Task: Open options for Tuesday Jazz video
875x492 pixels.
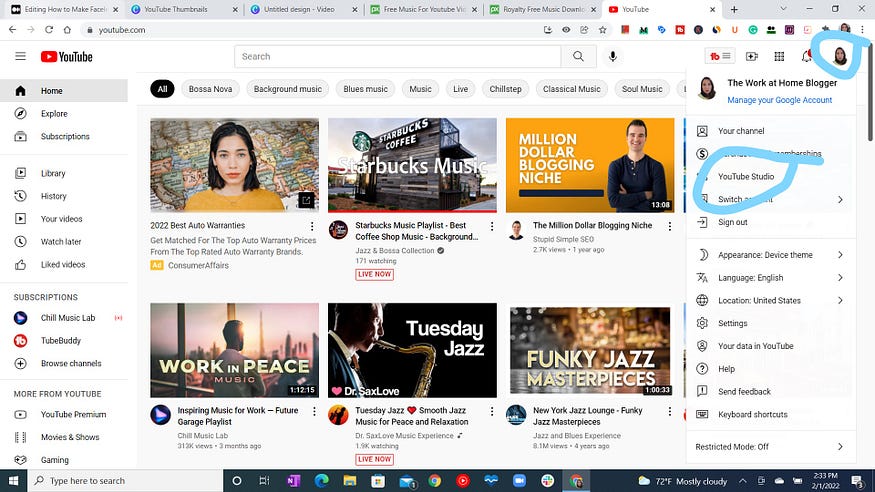Action: click(492, 411)
